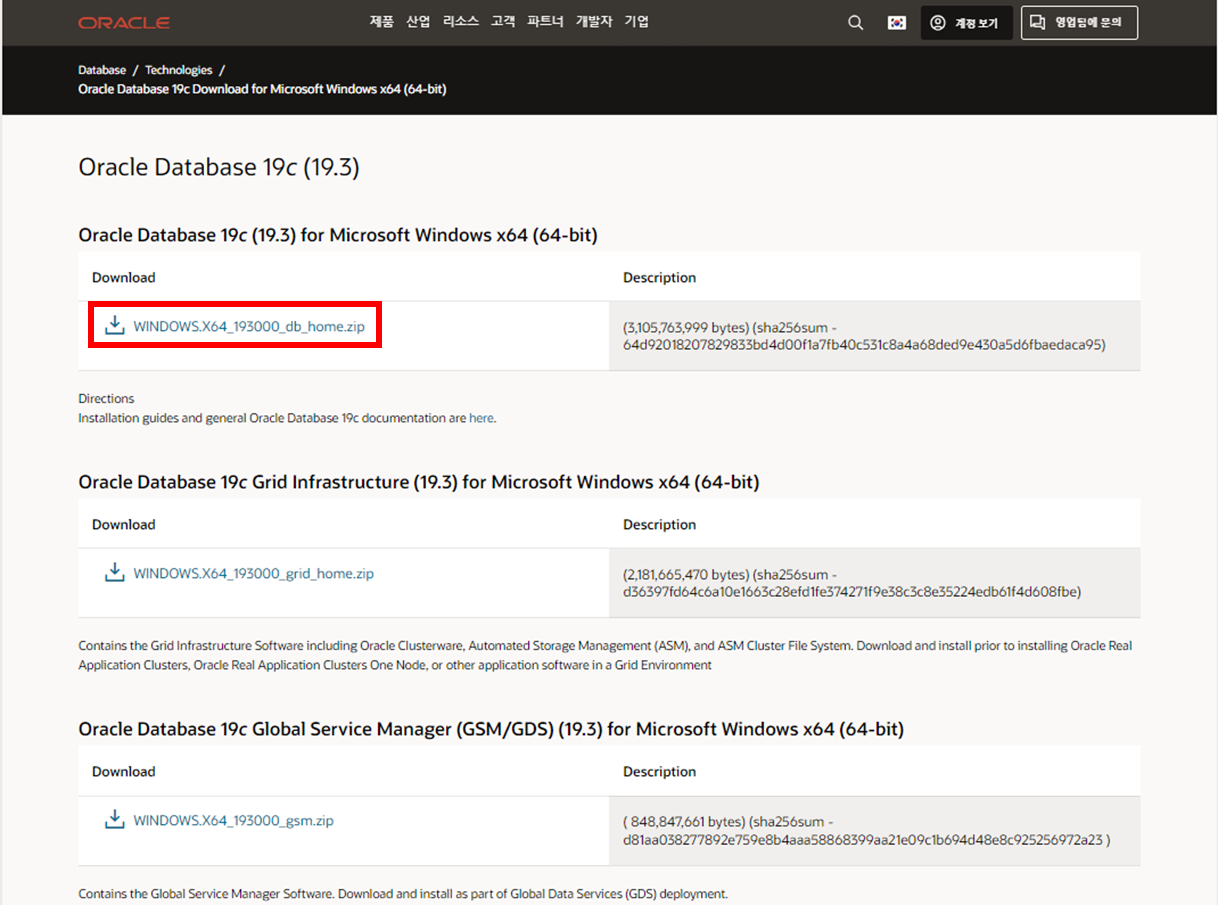Open the documentation 'here' link
1218x905 pixels.
pyautogui.click(x=481, y=418)
